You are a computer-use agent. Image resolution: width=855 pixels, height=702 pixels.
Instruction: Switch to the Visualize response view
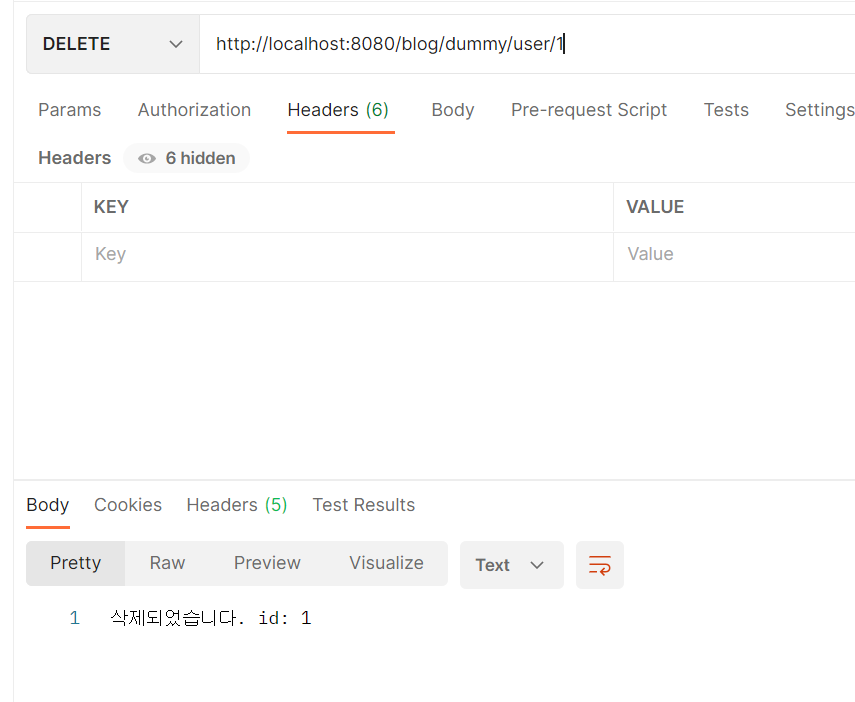387,563
